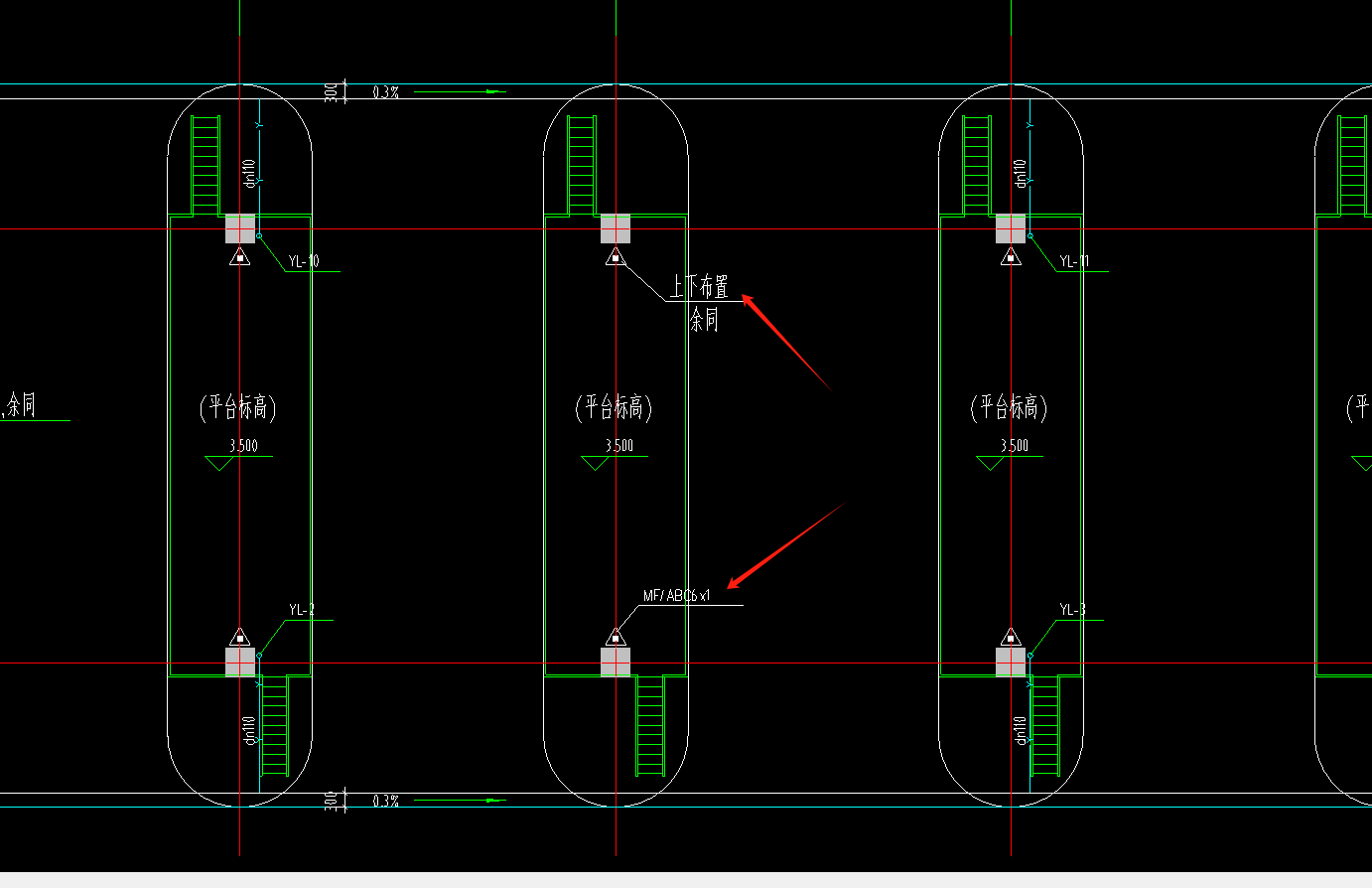Select the YL-11 pipe label
Viewport: 1372px width, 888px height.
(x=1074, y=262)
